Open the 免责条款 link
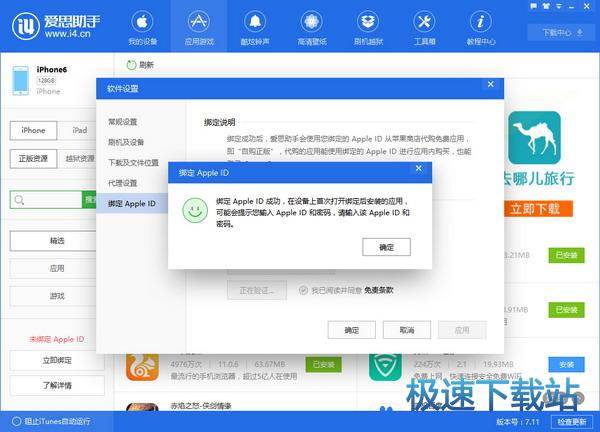Screen dimensions: 600x432 (378, 290)
